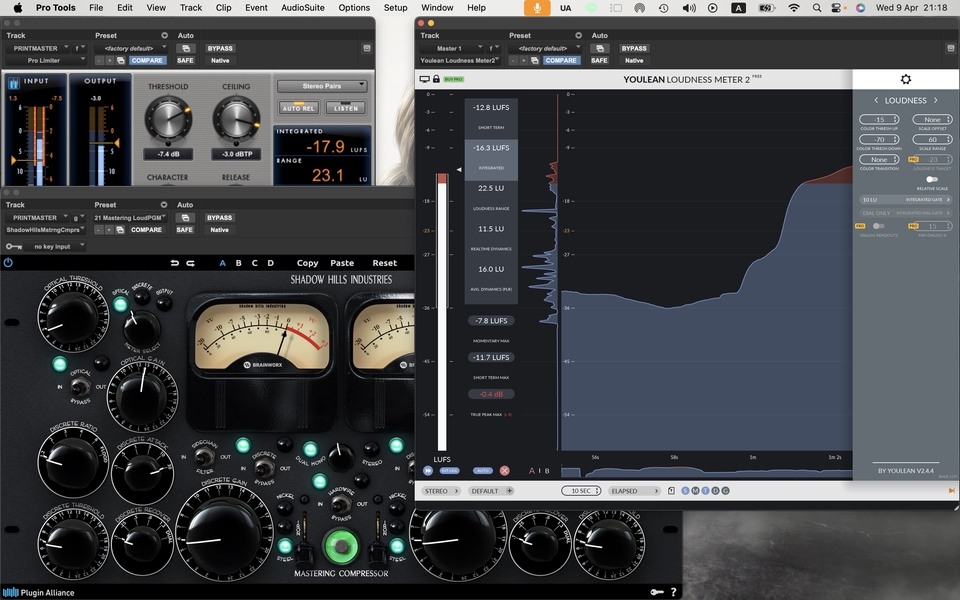Click BYPASS on the Youlean plugin header

633,48
